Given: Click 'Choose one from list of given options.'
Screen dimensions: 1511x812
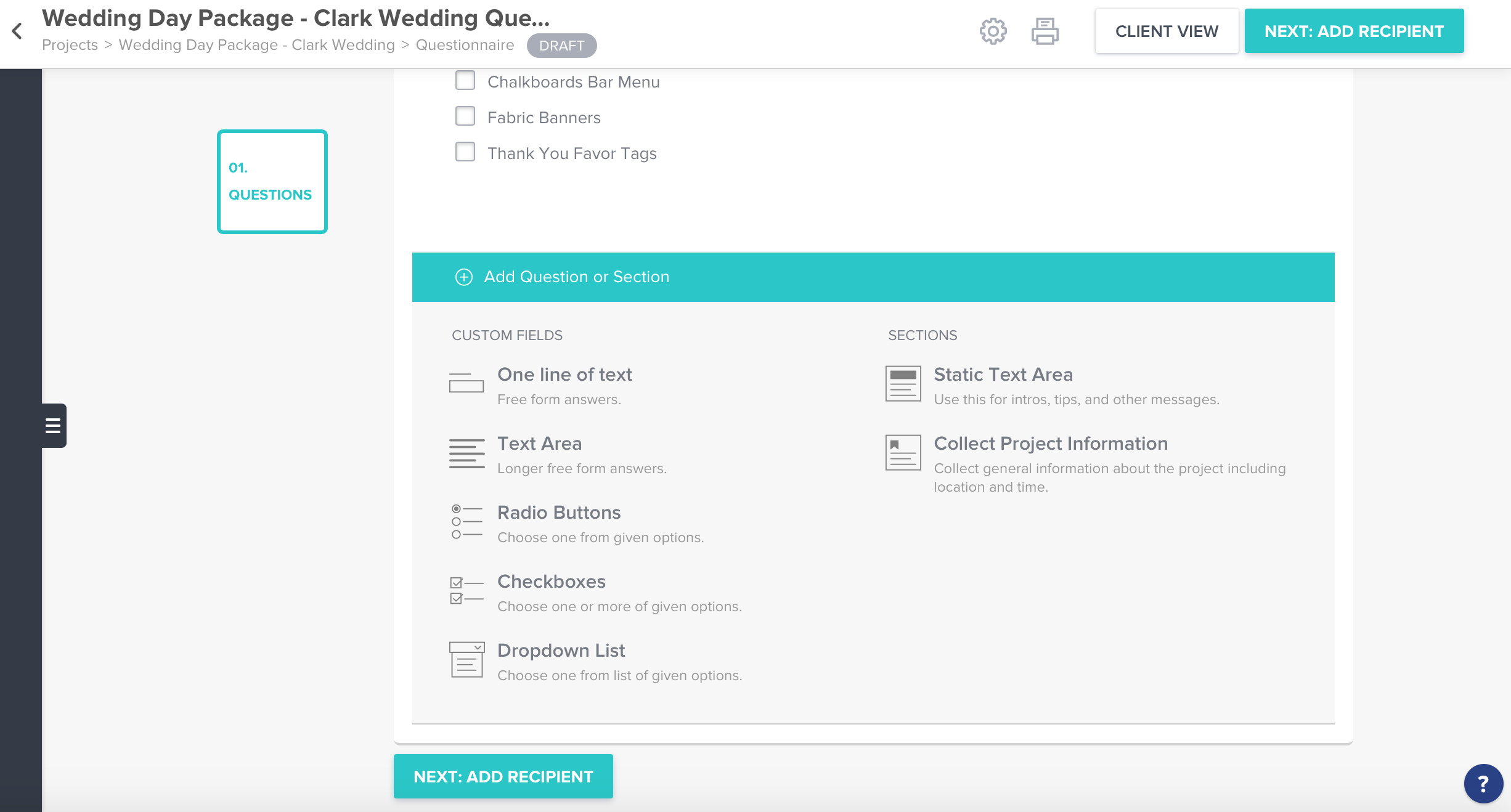Looking at the screenshot, I should [x=619, y=675].
